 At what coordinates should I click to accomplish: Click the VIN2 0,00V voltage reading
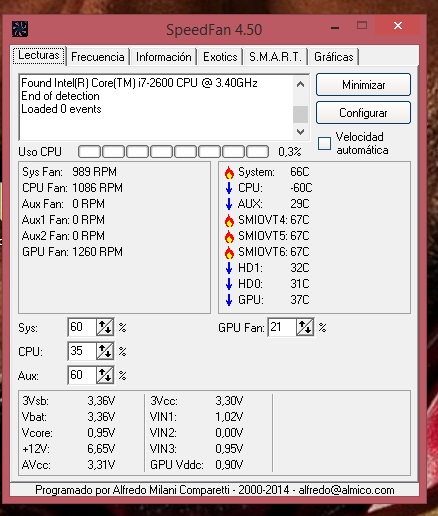coord(197,433)
